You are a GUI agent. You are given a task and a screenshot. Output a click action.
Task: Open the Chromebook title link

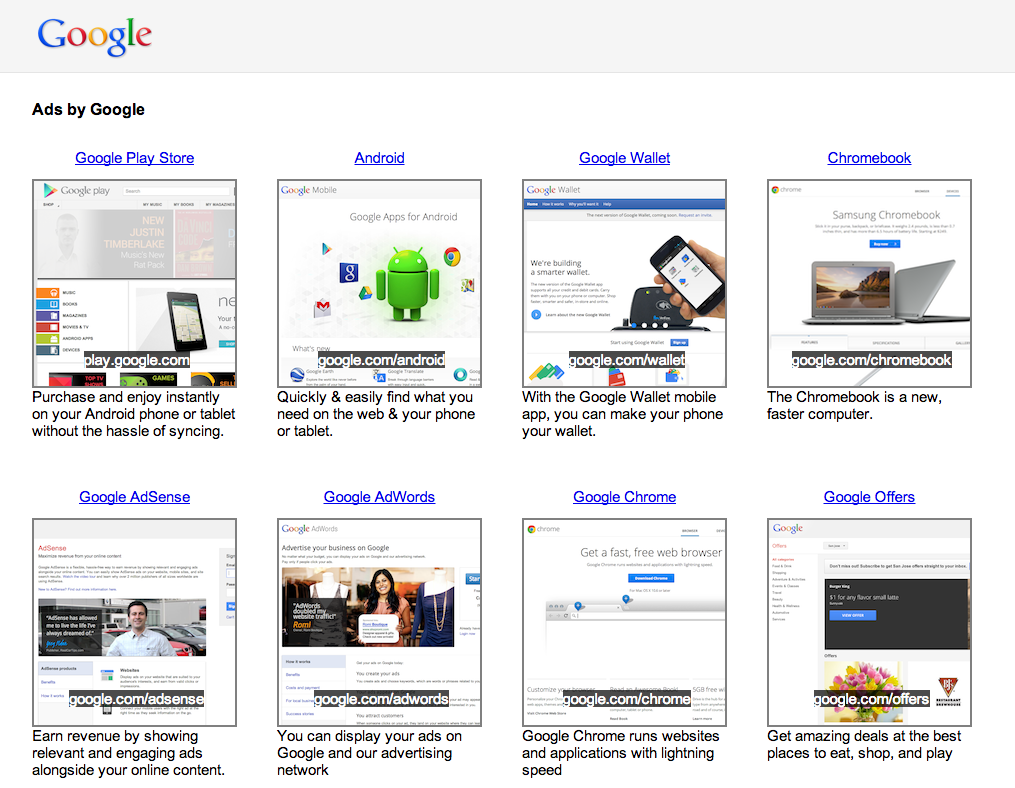(x=869, y=158)
